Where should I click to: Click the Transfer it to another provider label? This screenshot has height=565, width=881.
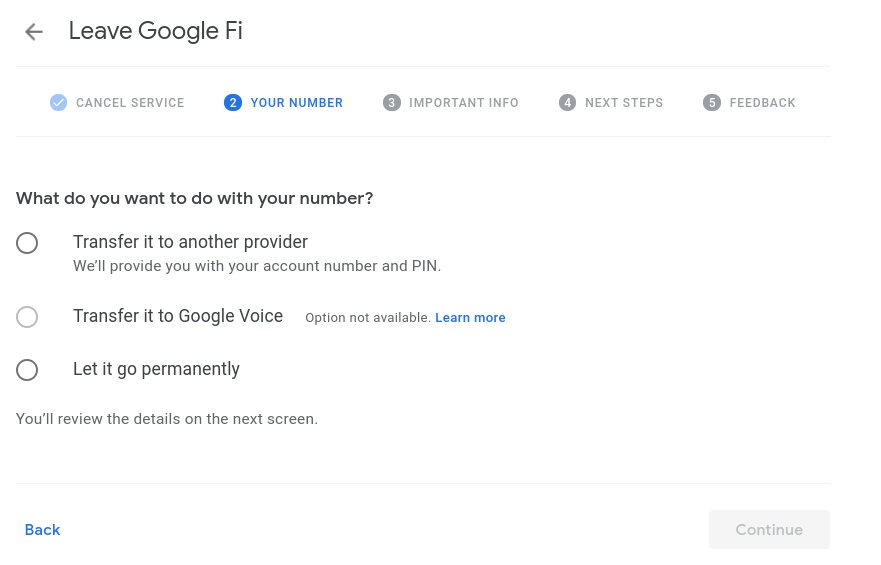190,242
